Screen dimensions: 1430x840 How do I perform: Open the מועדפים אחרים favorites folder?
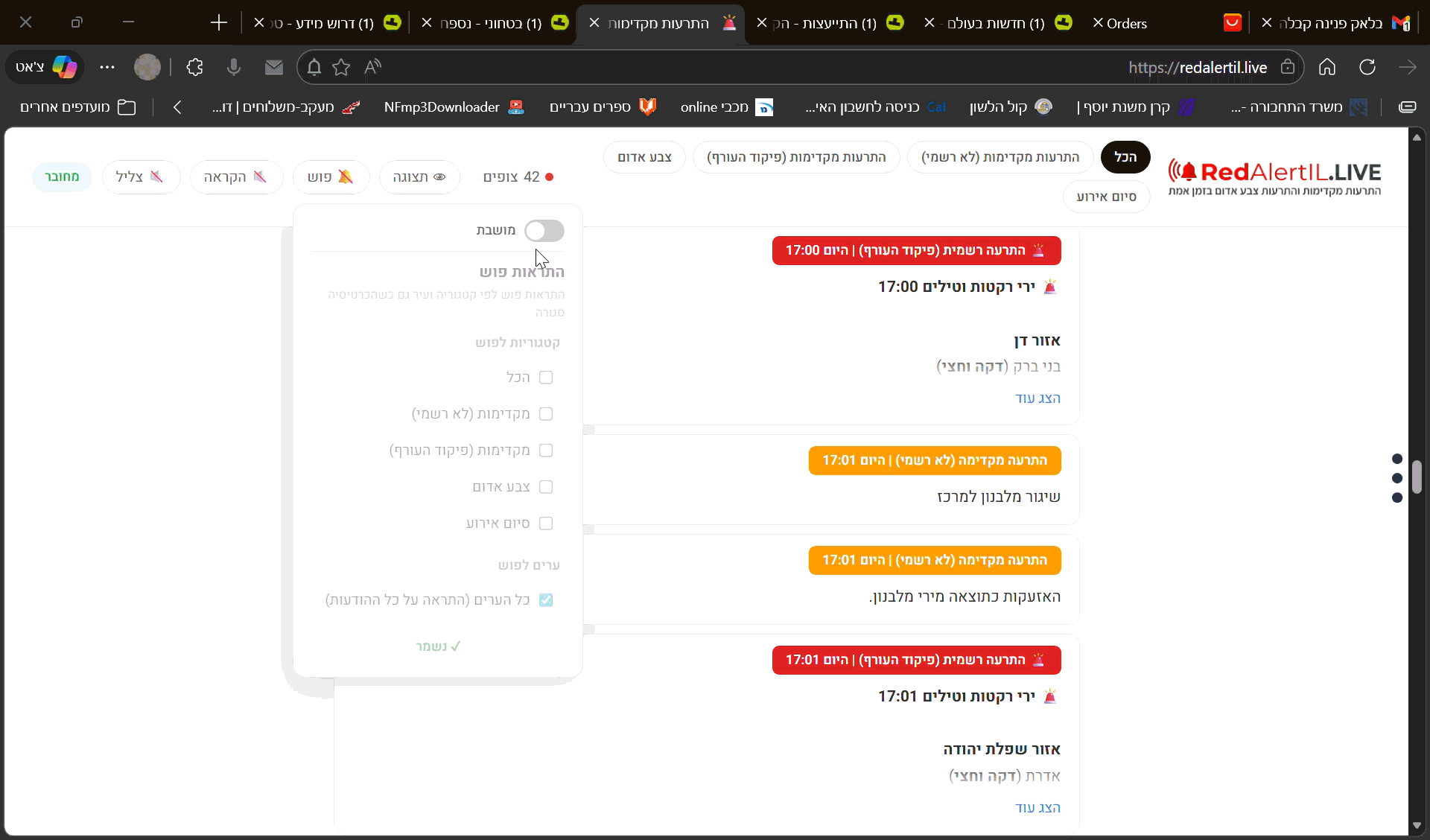[x=74, y=107]
